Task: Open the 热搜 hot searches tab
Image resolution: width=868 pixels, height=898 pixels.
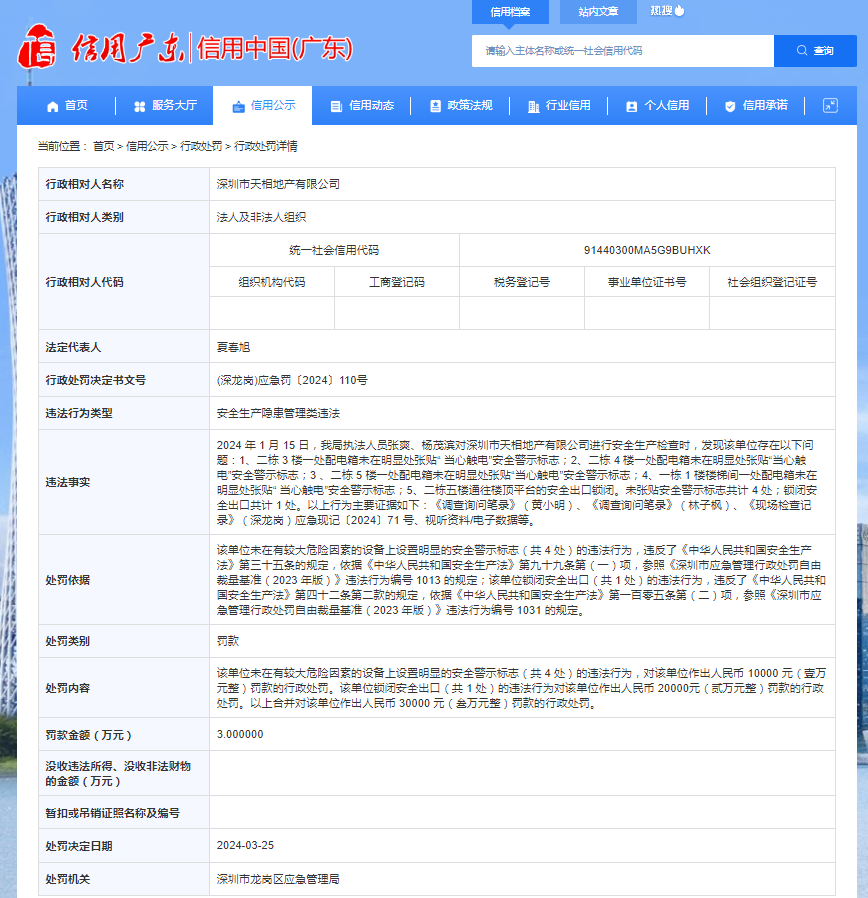Action: point(667,11)
